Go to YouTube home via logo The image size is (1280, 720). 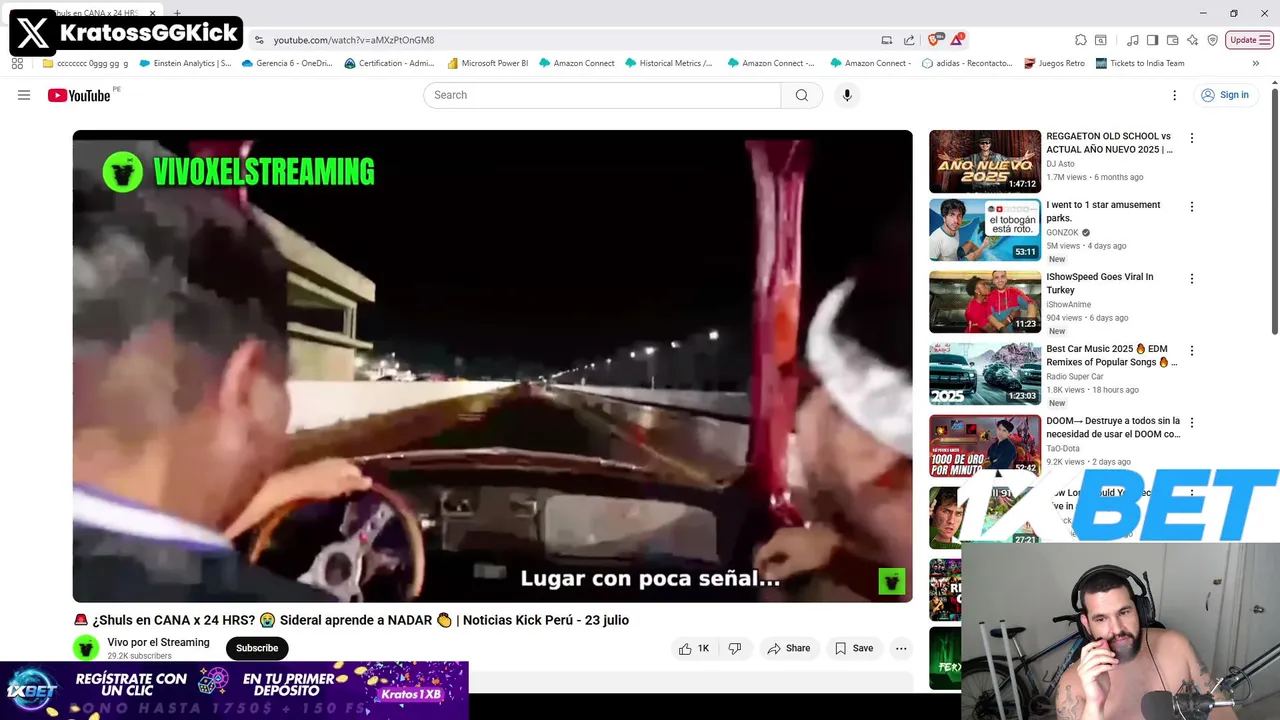pyautogui.click(x=79, y=95)
